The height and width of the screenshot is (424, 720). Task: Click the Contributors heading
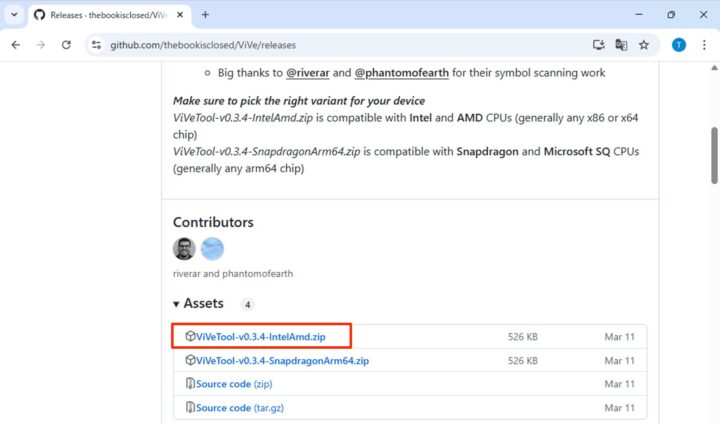point(213,222)
